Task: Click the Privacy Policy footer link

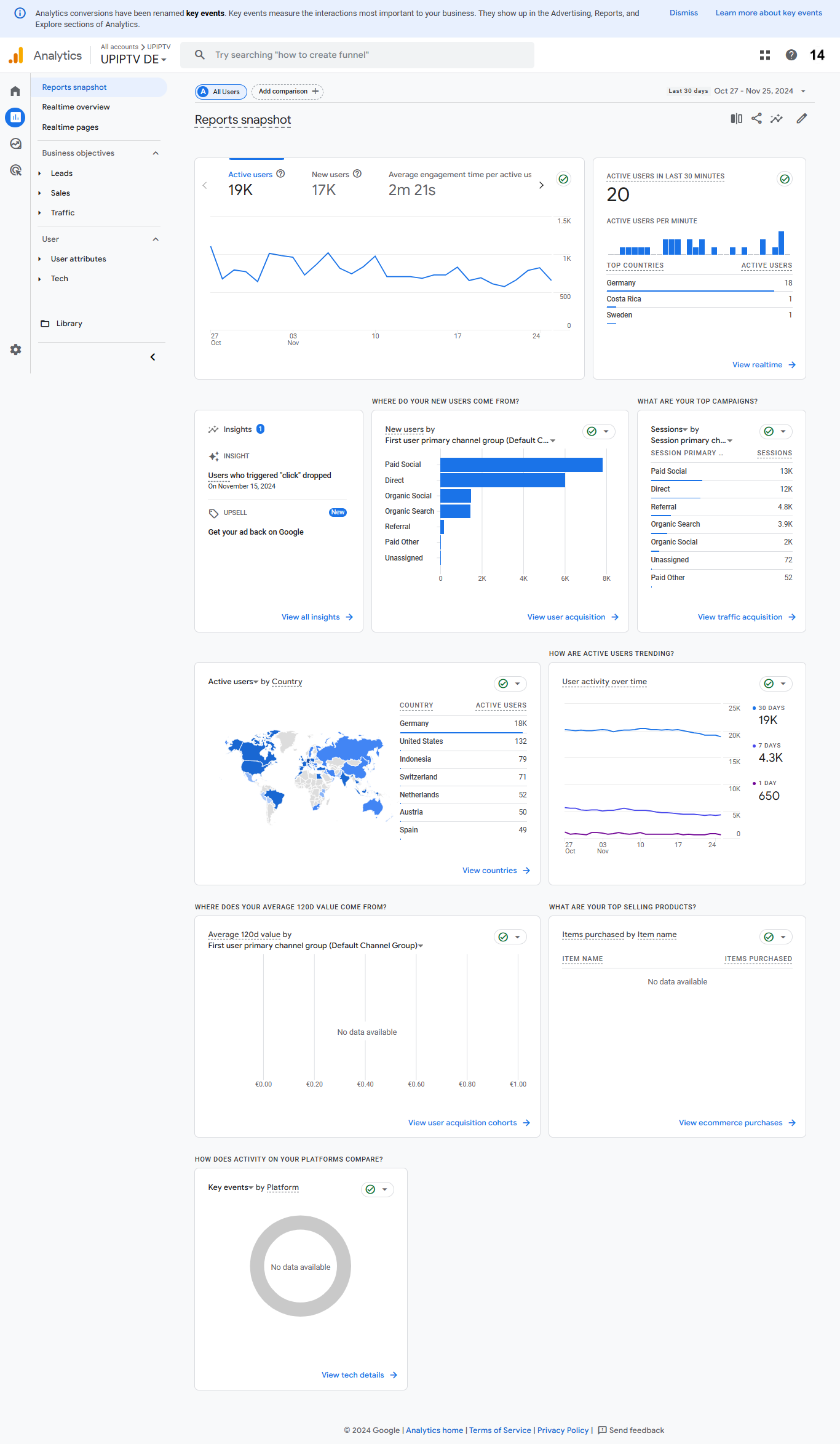Action: click(563, 1430)
